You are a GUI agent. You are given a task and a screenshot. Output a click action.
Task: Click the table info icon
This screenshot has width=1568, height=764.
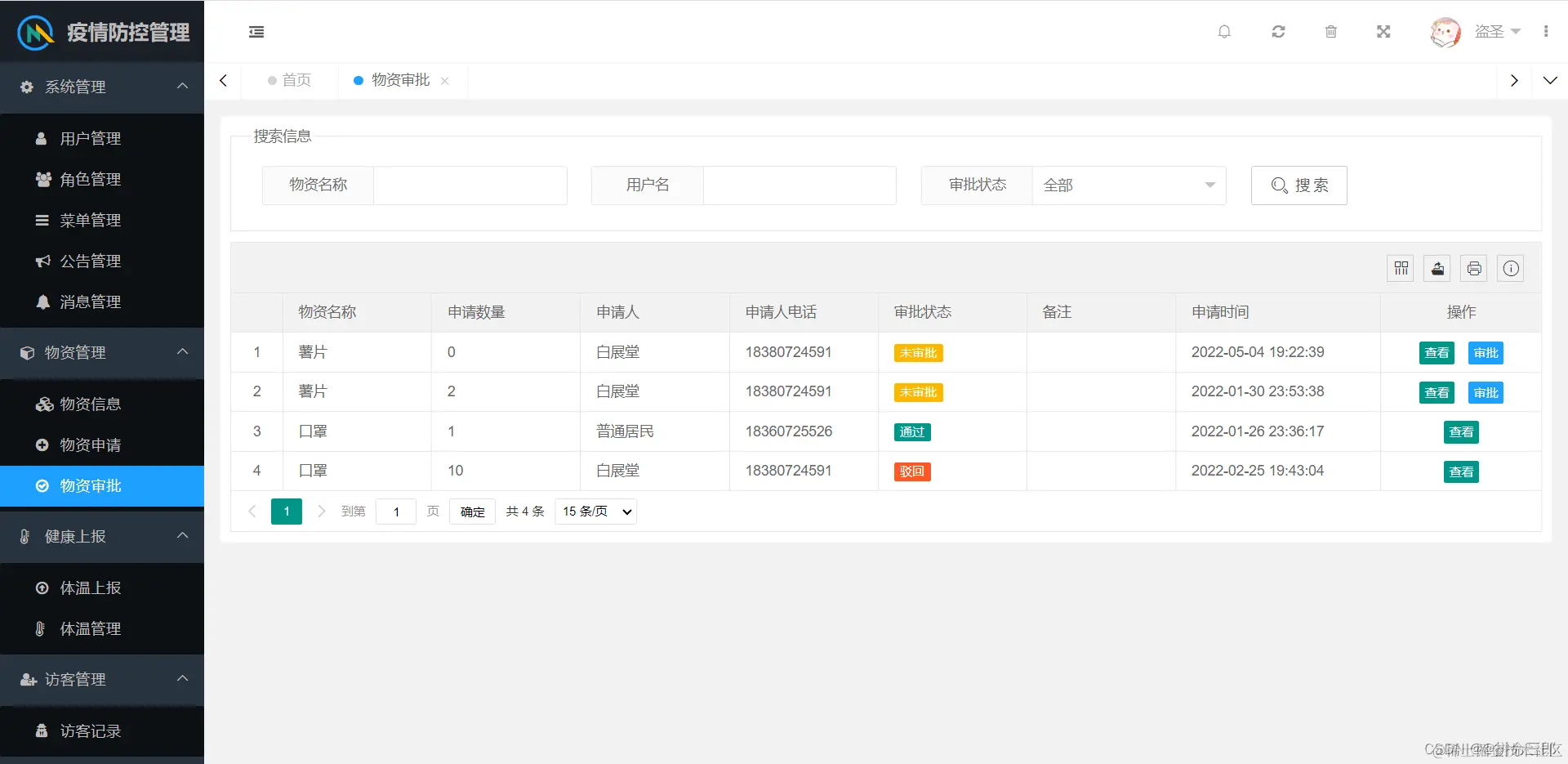click(1511, 268)
